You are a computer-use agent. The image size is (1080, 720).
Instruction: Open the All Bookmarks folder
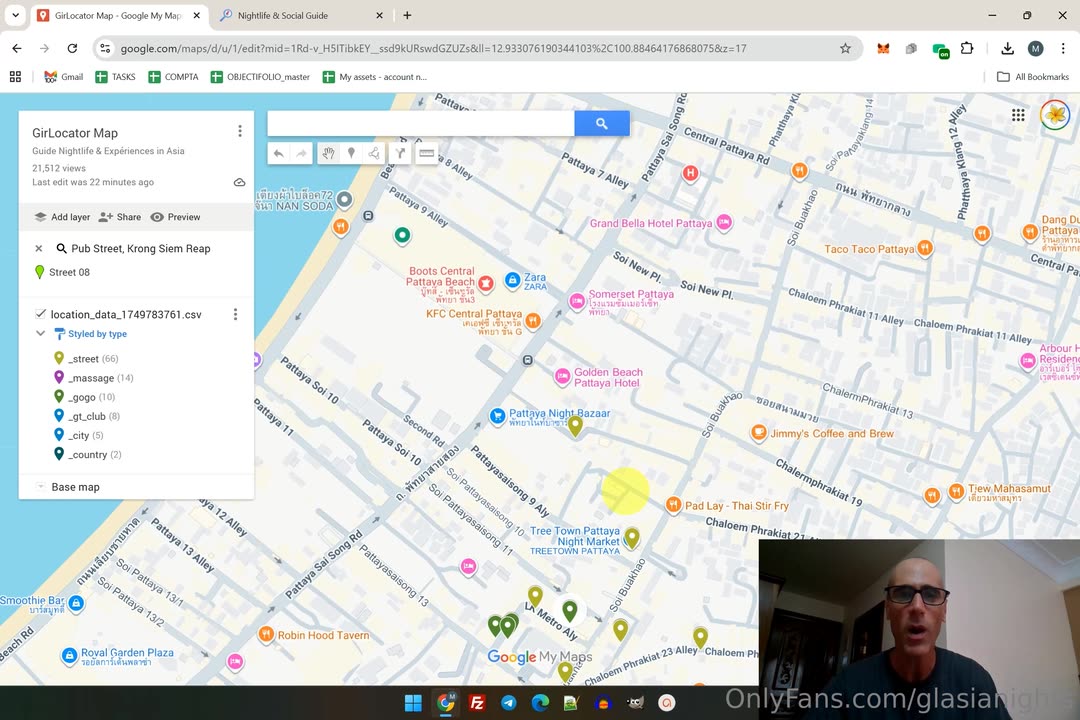tap(1033, 77)
